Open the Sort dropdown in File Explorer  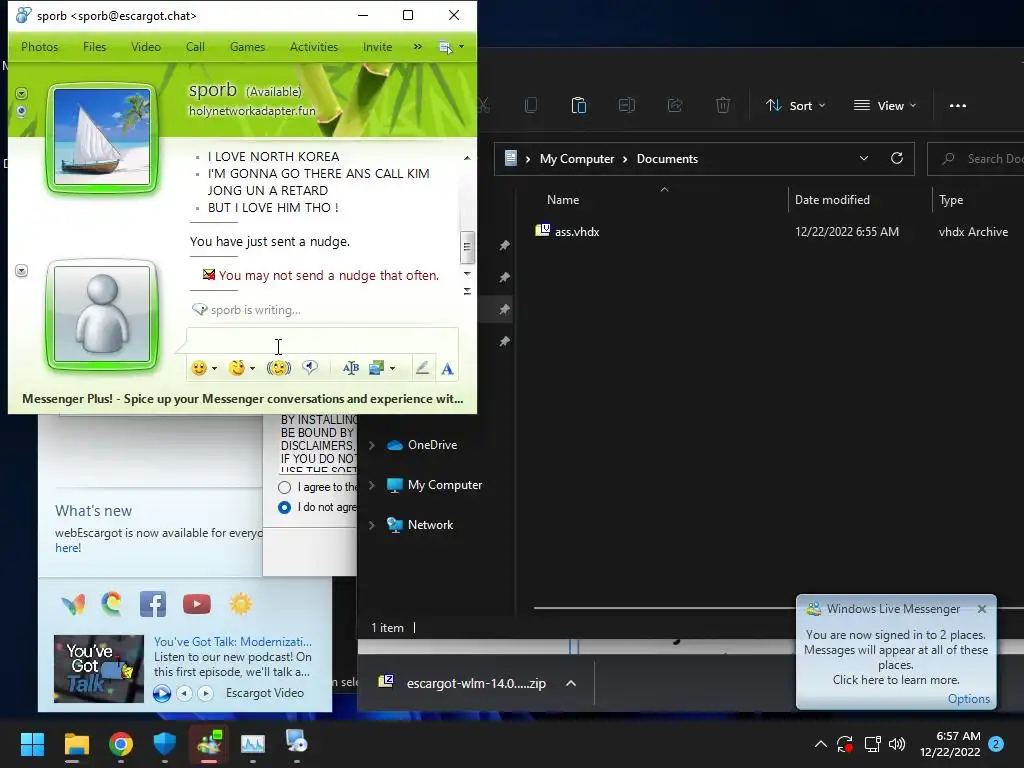[x=795, y=106]
